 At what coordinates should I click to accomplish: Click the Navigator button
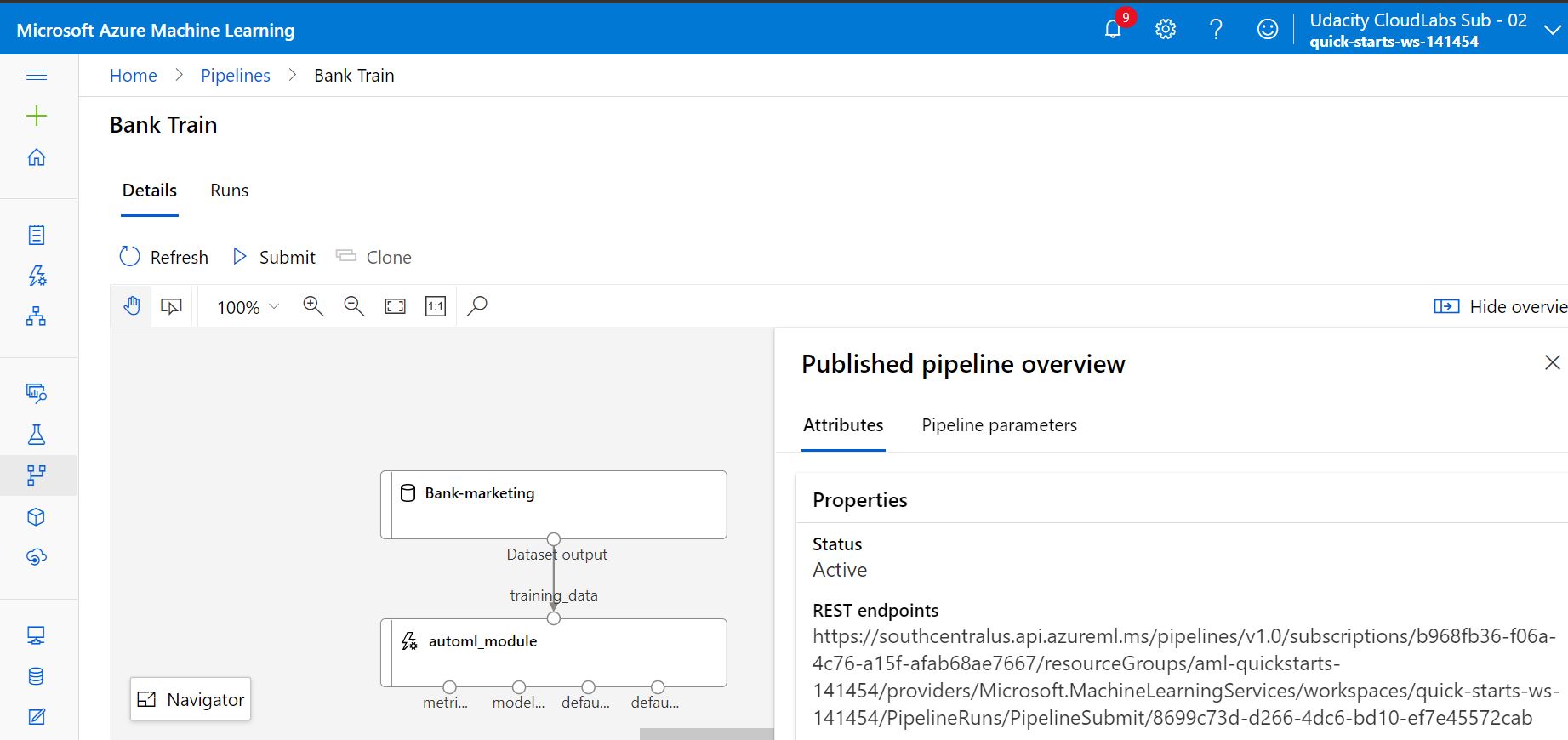[191, 699]
